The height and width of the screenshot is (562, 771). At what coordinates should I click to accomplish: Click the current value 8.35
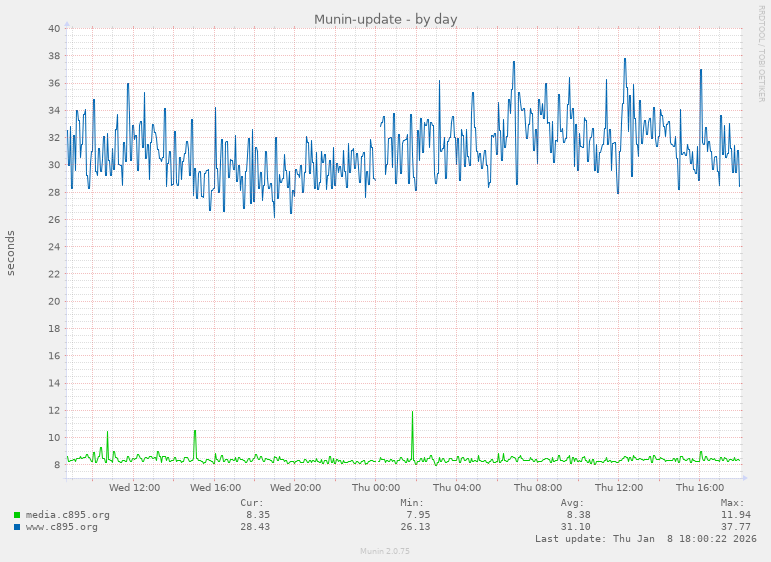click(258, 515)
